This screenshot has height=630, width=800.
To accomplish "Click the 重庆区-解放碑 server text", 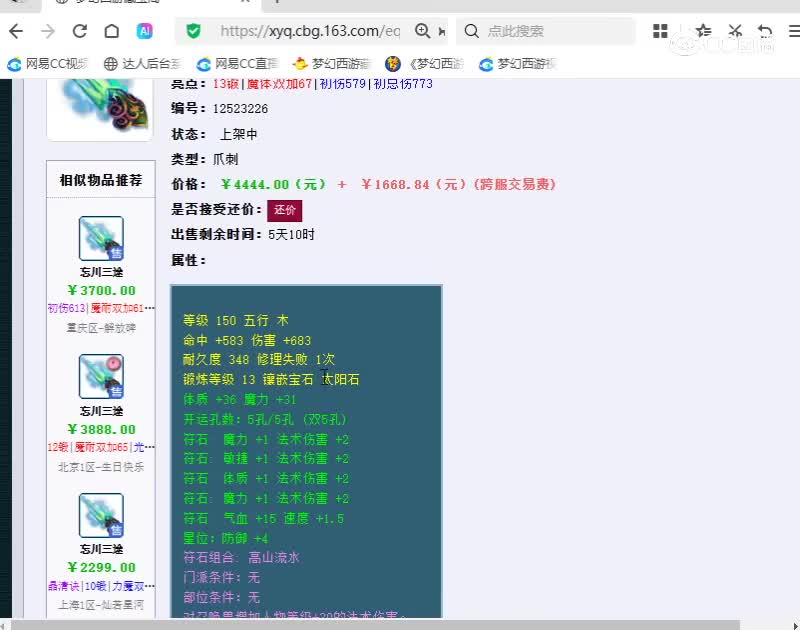I will [101, 328].
